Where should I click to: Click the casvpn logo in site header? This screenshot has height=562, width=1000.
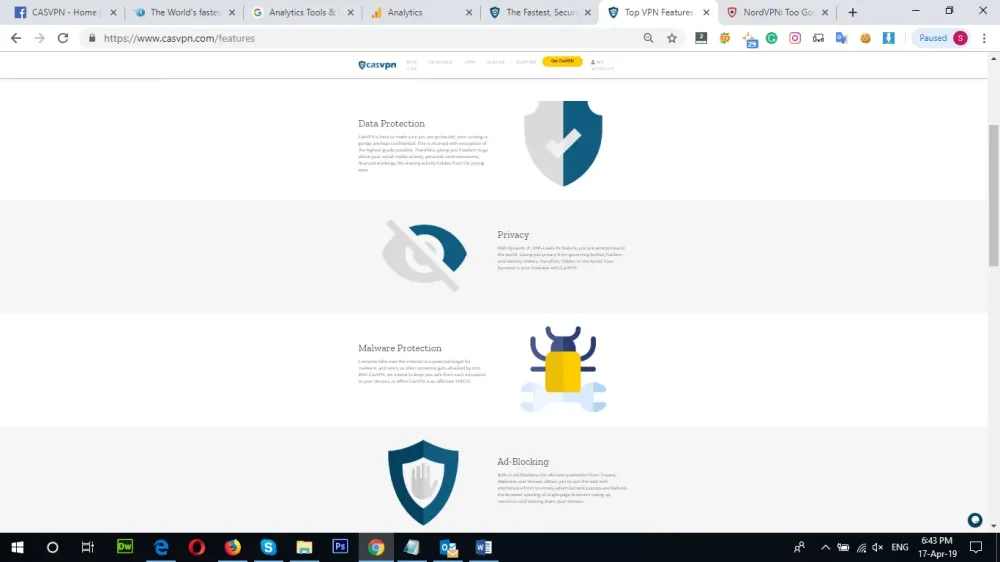(x=377, y=65)
